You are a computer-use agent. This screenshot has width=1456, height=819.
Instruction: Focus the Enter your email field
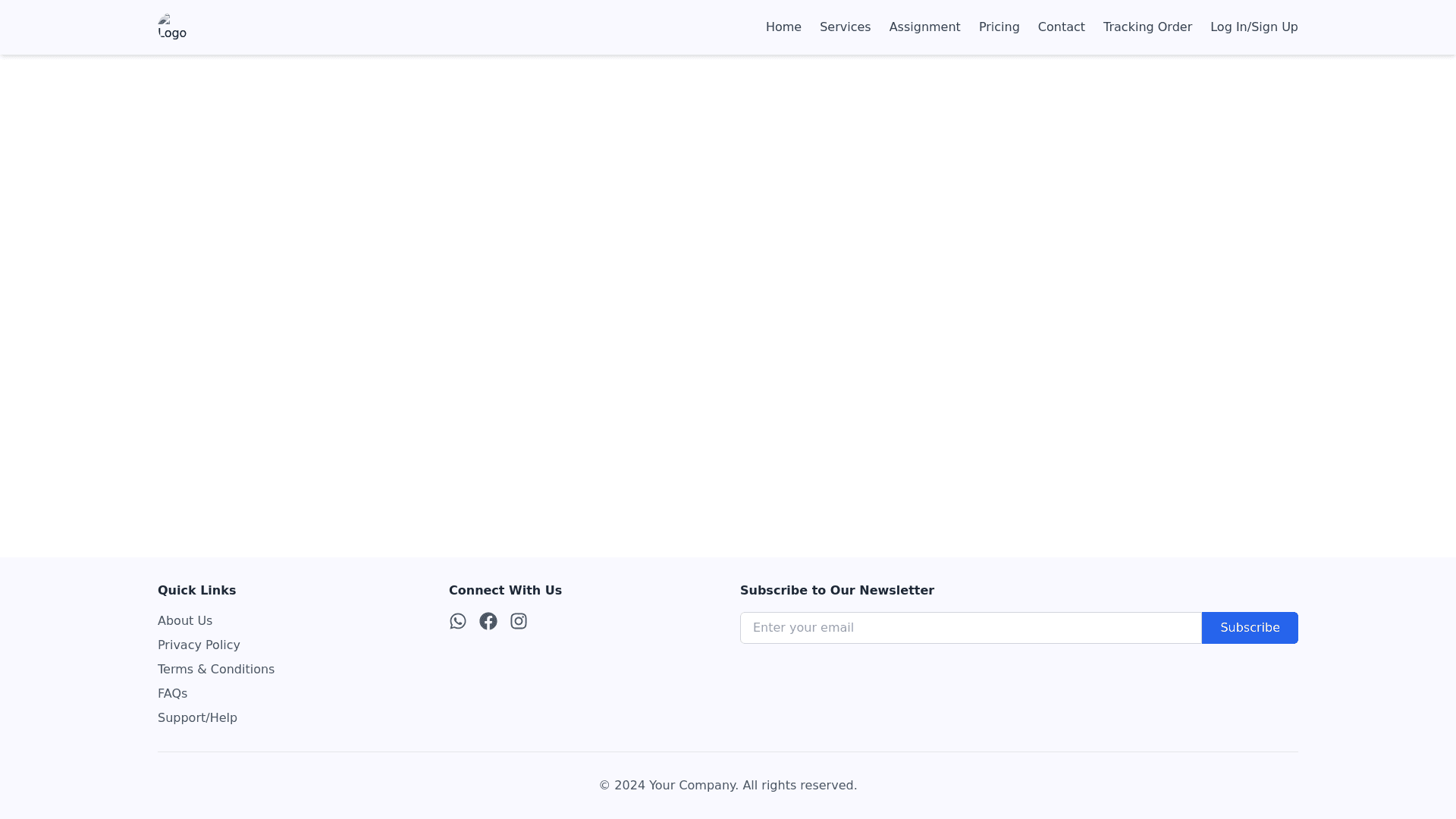pyautogui.click(x=971, y=628)
